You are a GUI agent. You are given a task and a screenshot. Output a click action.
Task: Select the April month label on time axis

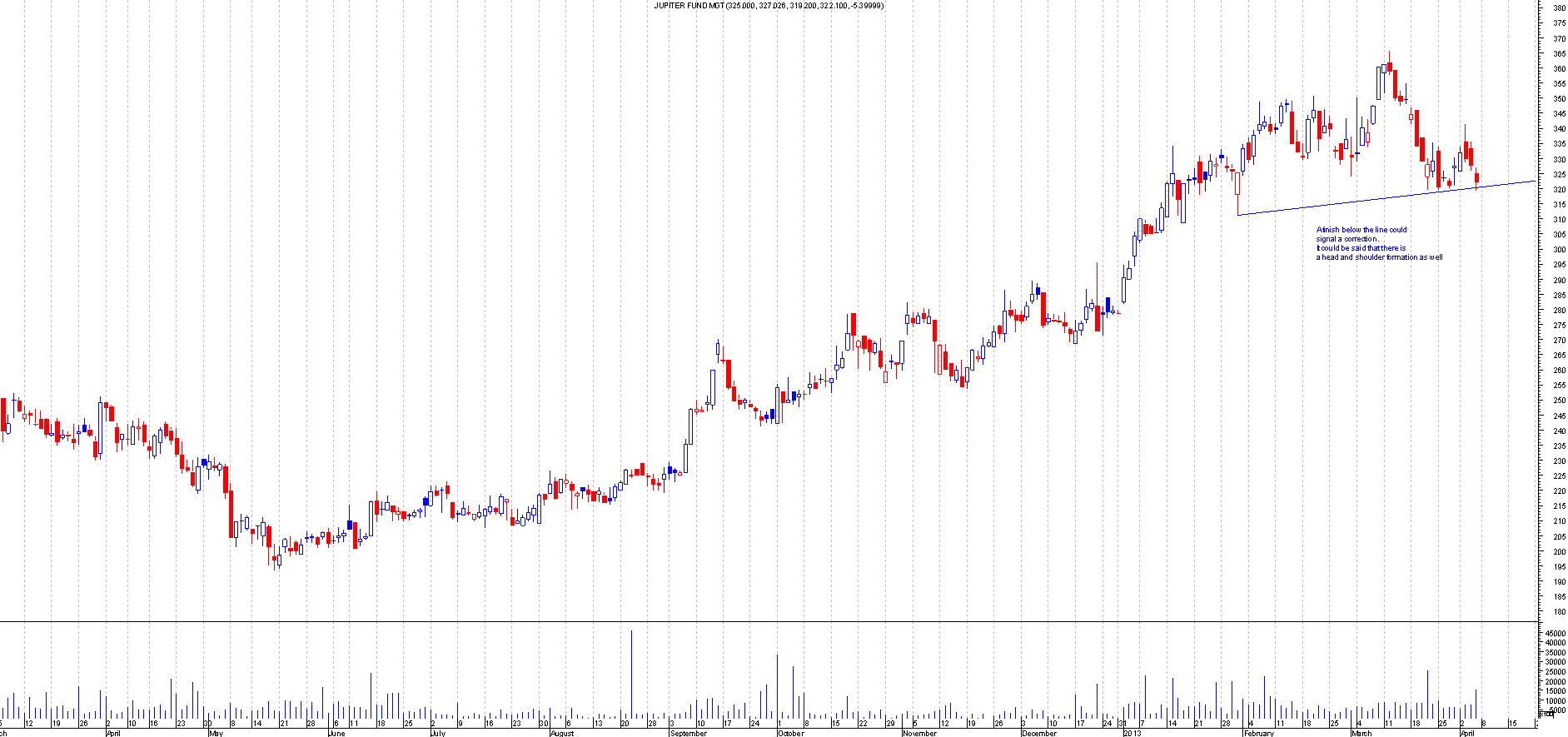[x=112, y=734]
